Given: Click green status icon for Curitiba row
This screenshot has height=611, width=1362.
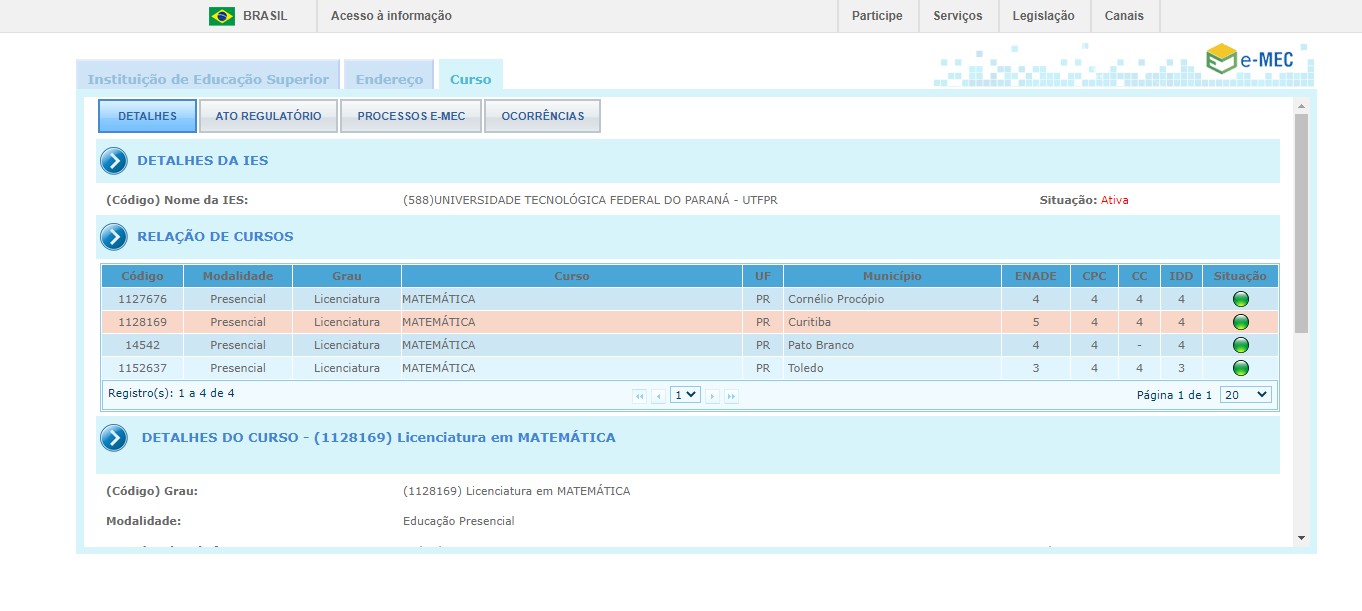Looking at the screenshot, I should pyautogui.click(x=1240, y=322).
